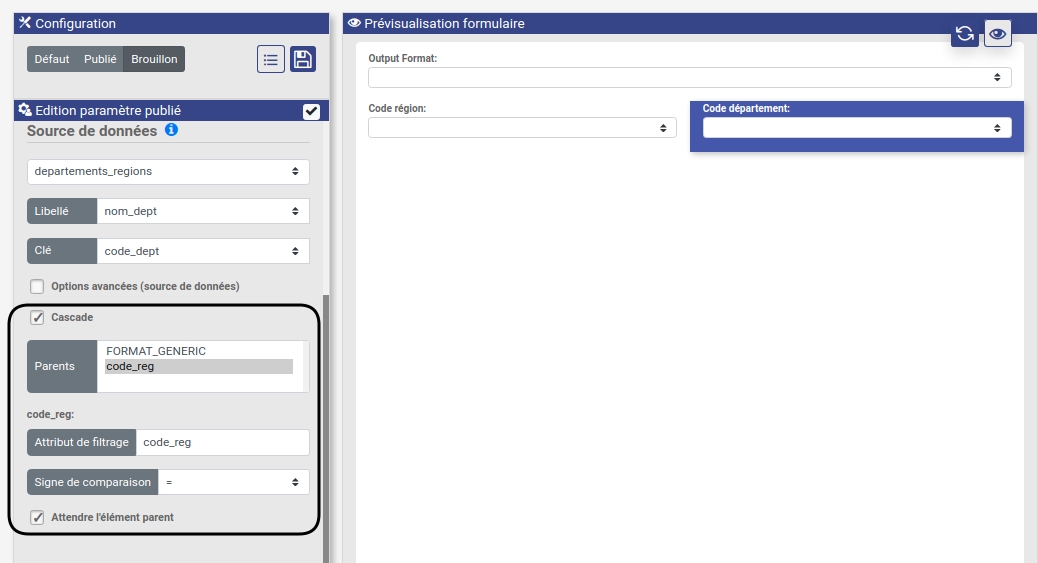1038x563 pixels.
Task: Click the list view icon button
Action: [271, 59]
